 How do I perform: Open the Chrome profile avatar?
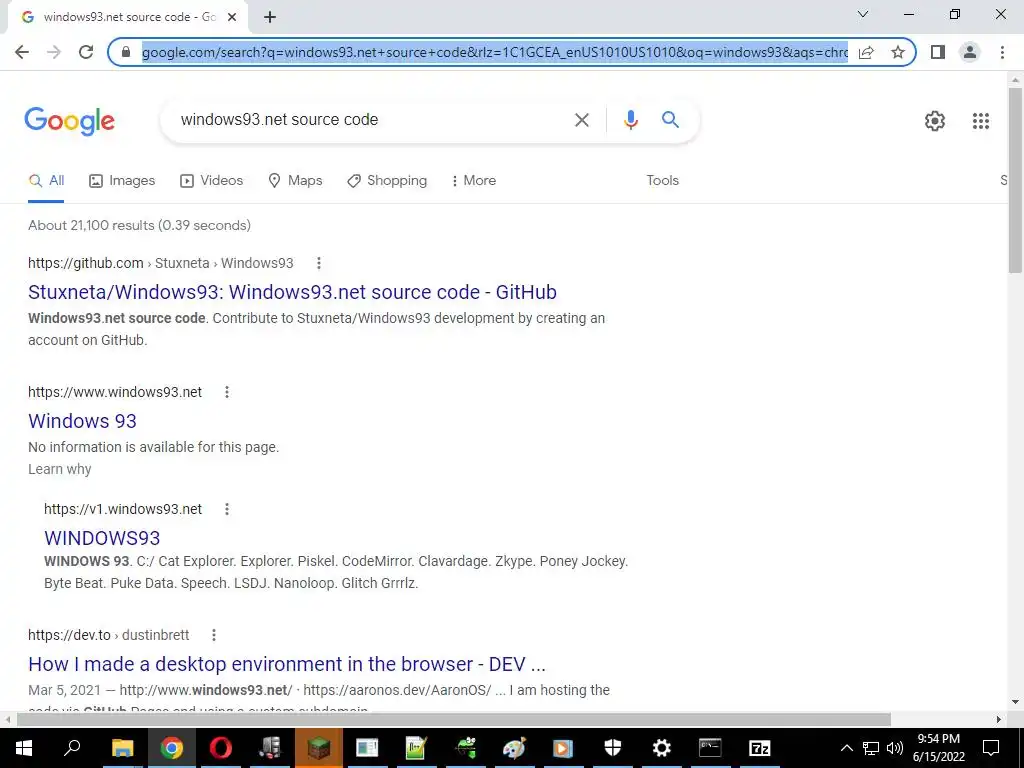(x=970, y=52)
